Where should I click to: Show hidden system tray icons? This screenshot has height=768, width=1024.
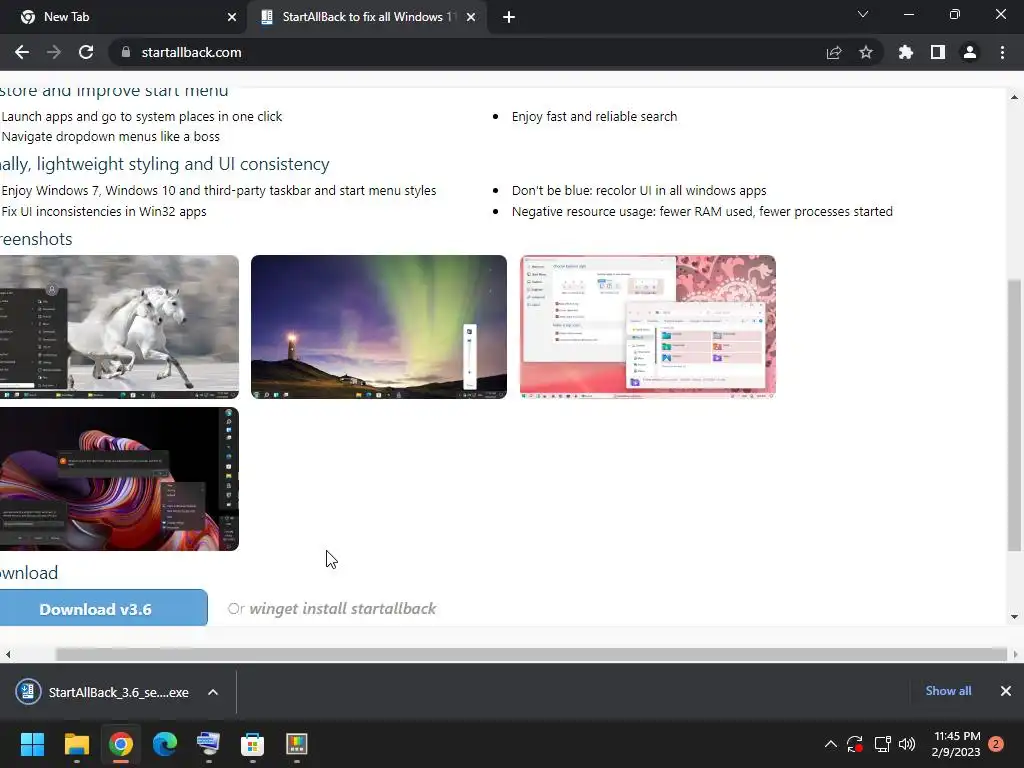(x=831, y=744)
